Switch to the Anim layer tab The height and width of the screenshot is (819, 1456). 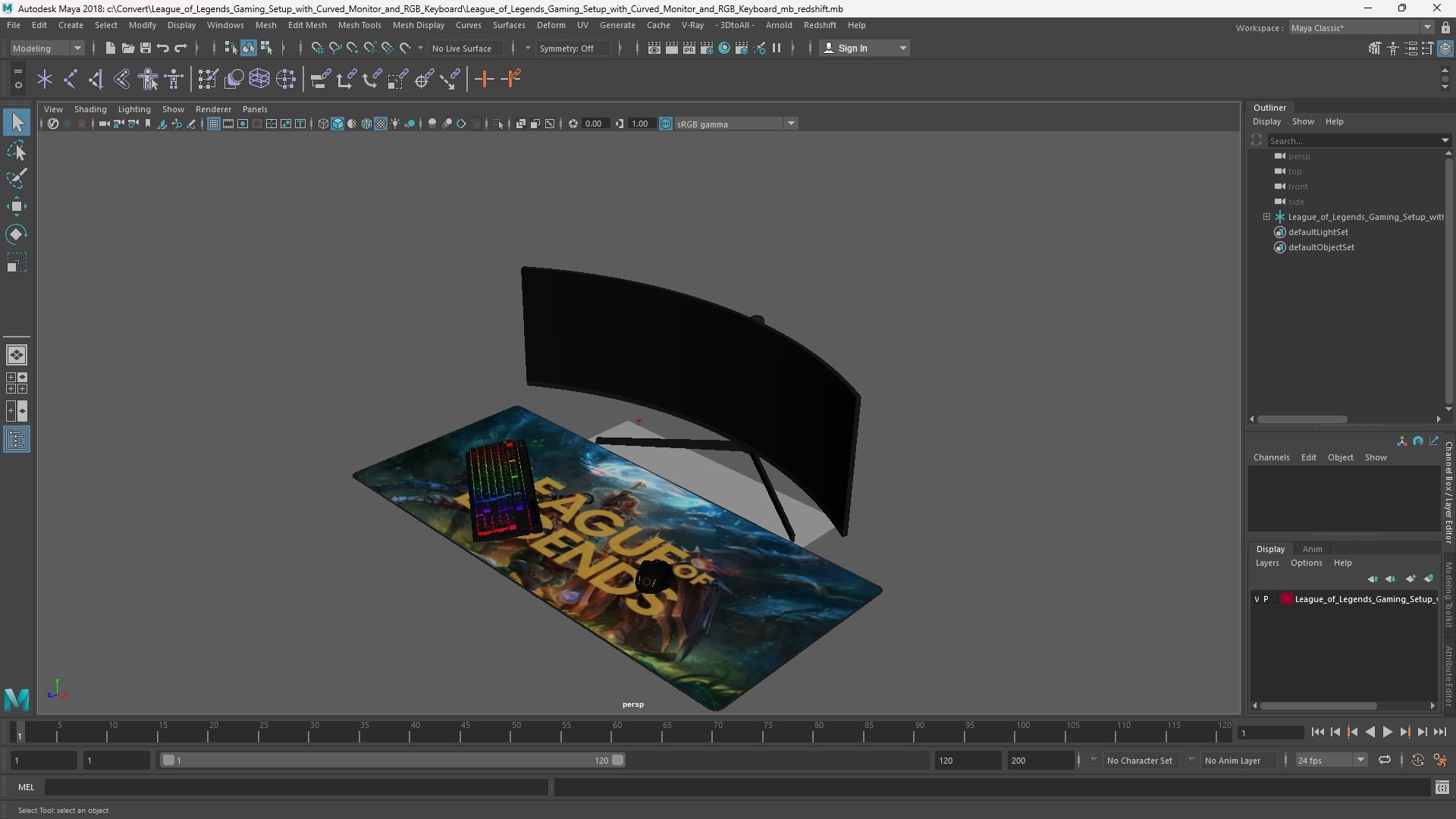[x=1312, y=549]
